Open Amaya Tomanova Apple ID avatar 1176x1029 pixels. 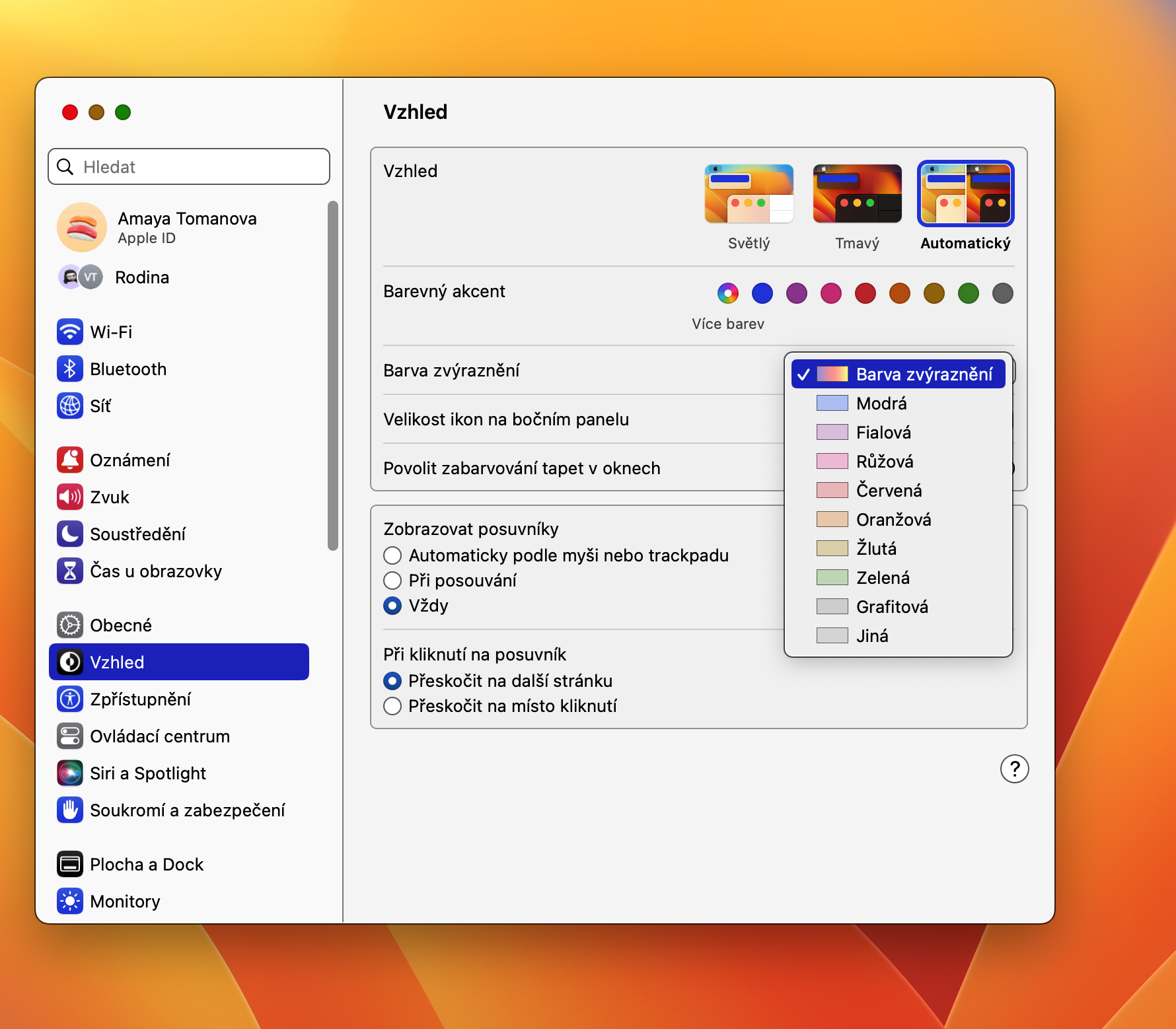click(x=82, y=227)
